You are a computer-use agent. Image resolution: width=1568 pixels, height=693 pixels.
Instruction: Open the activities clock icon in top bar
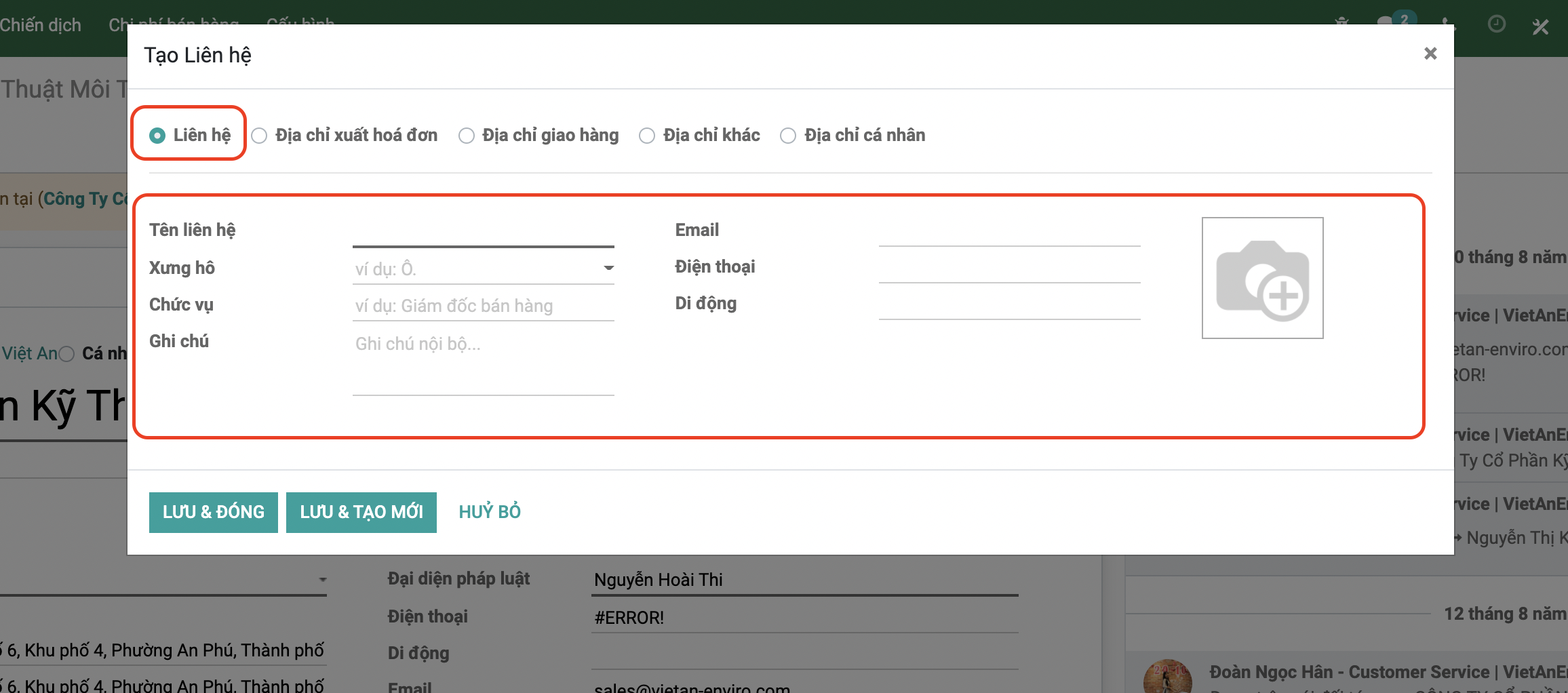pos(1497,24)
